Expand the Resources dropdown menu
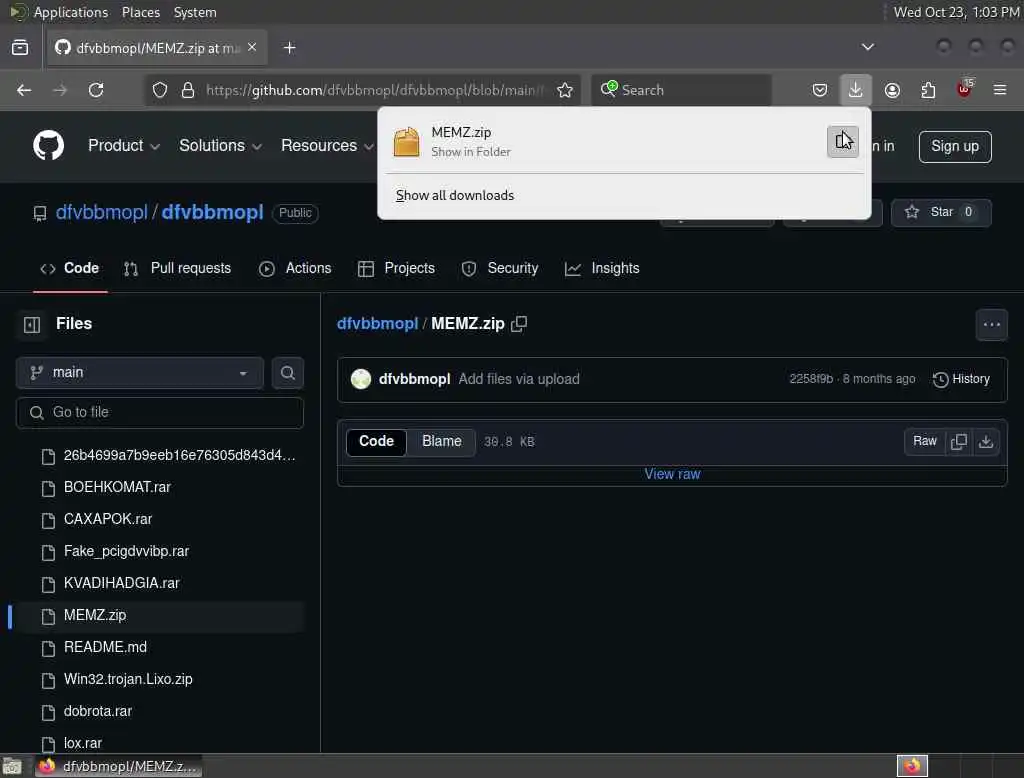The image size is (1024, 778). (327, 146)
